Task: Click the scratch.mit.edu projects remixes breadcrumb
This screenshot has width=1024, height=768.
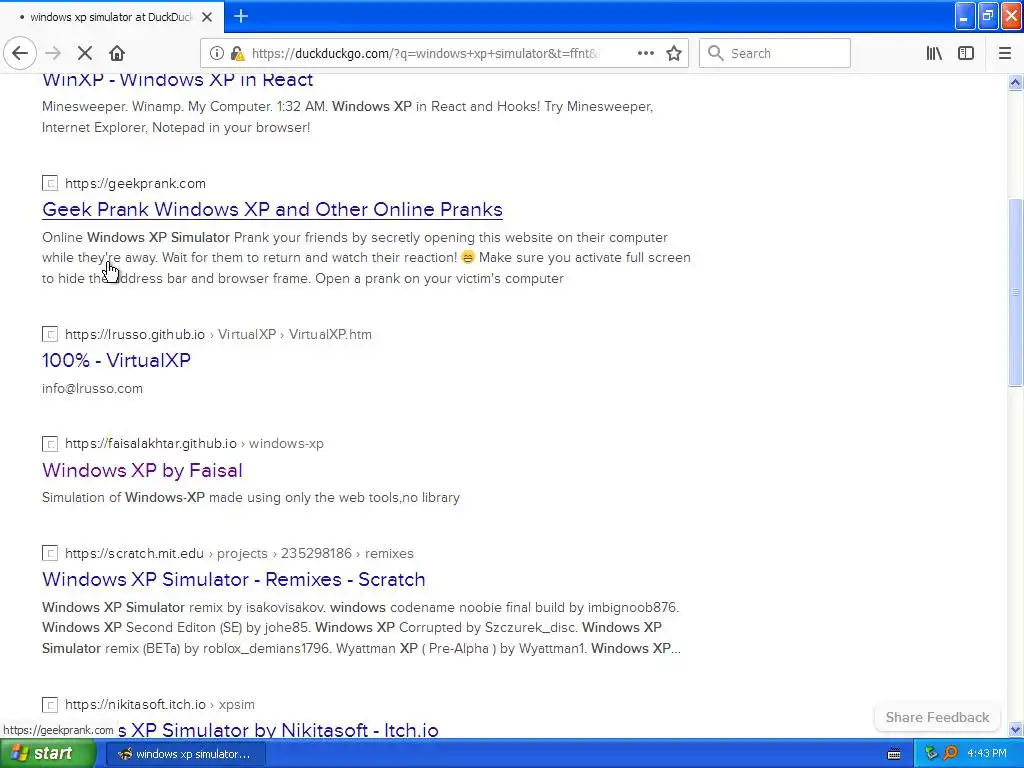Action: click(239, 554)
